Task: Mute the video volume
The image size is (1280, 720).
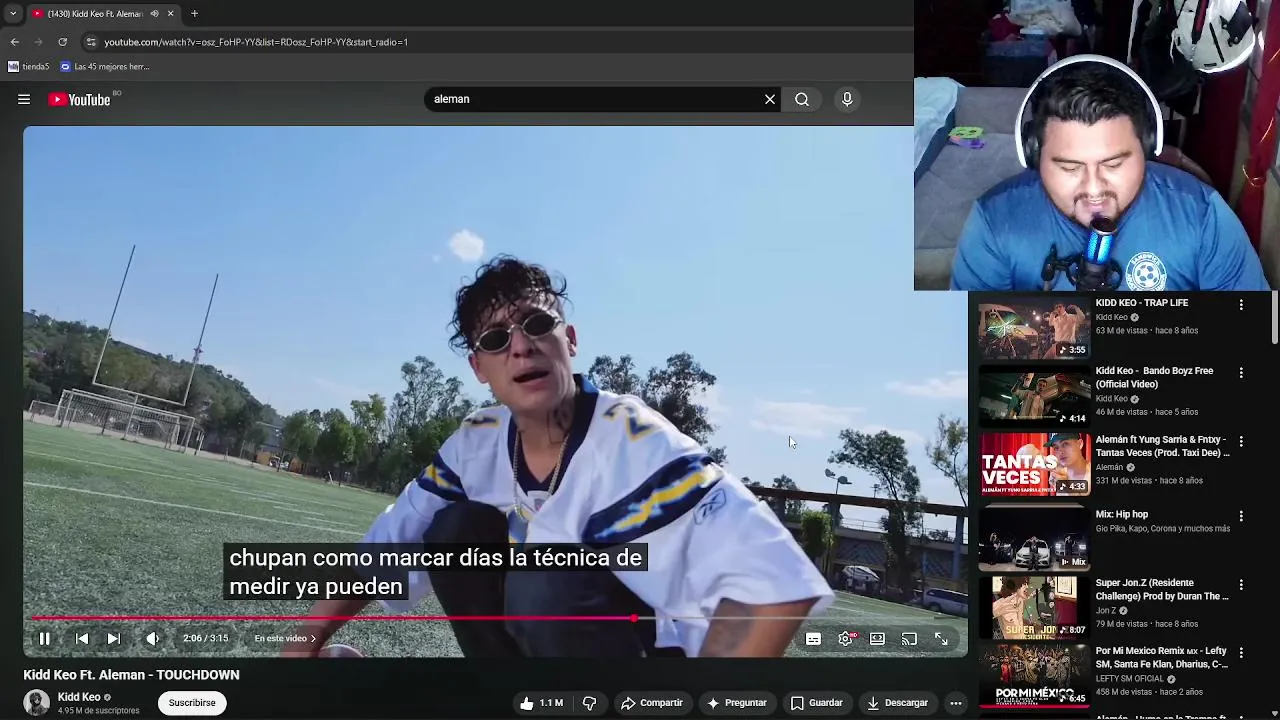Action: (152, 638)
